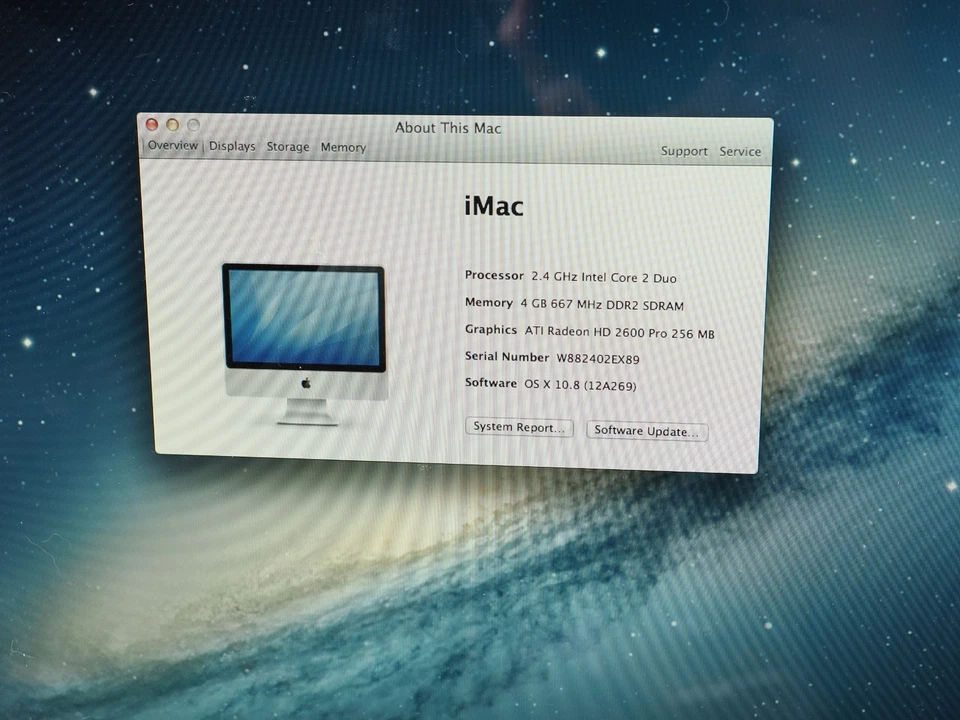Start Software Update

point(646,431)
